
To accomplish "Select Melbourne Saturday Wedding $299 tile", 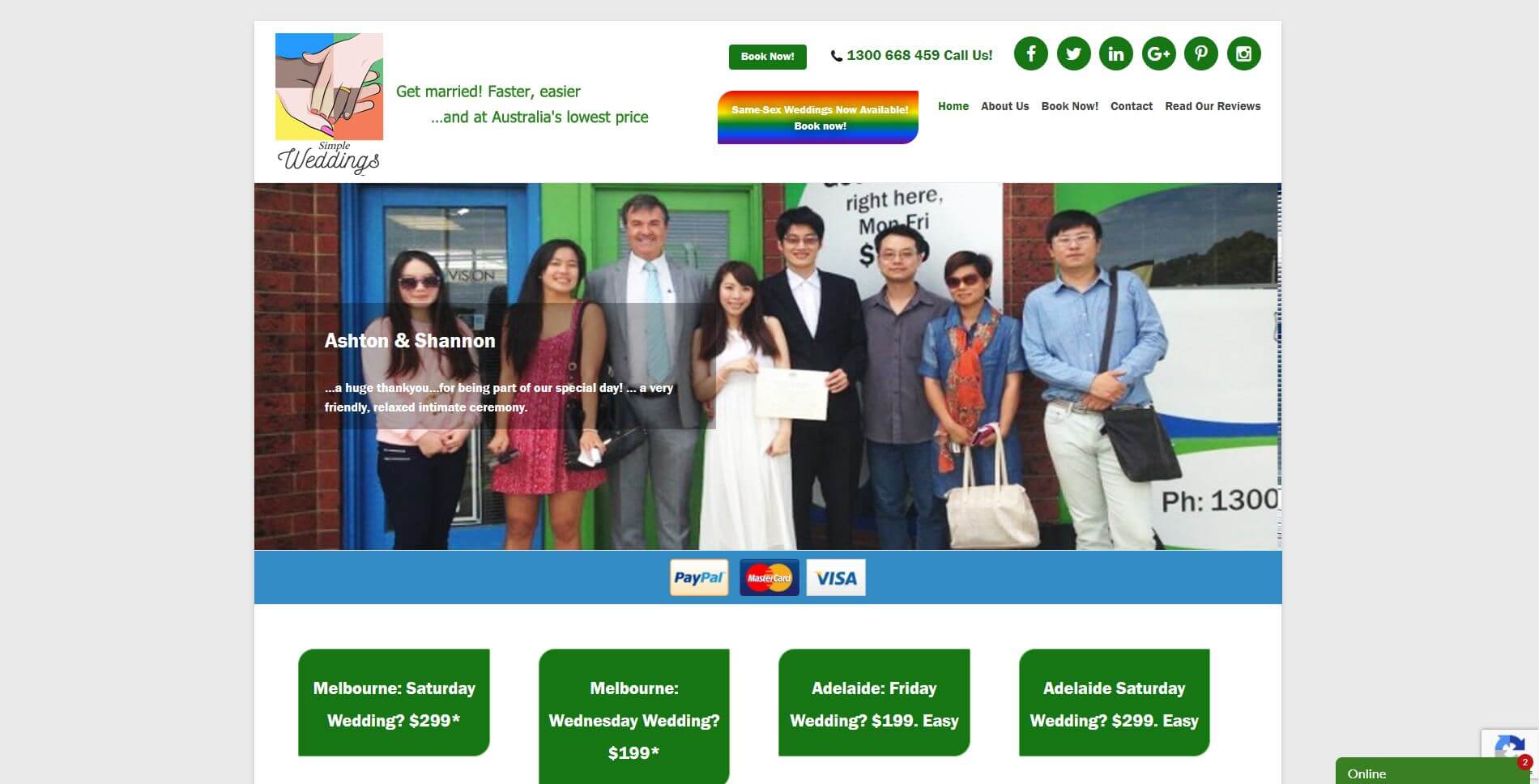I will tap(394, 703).
